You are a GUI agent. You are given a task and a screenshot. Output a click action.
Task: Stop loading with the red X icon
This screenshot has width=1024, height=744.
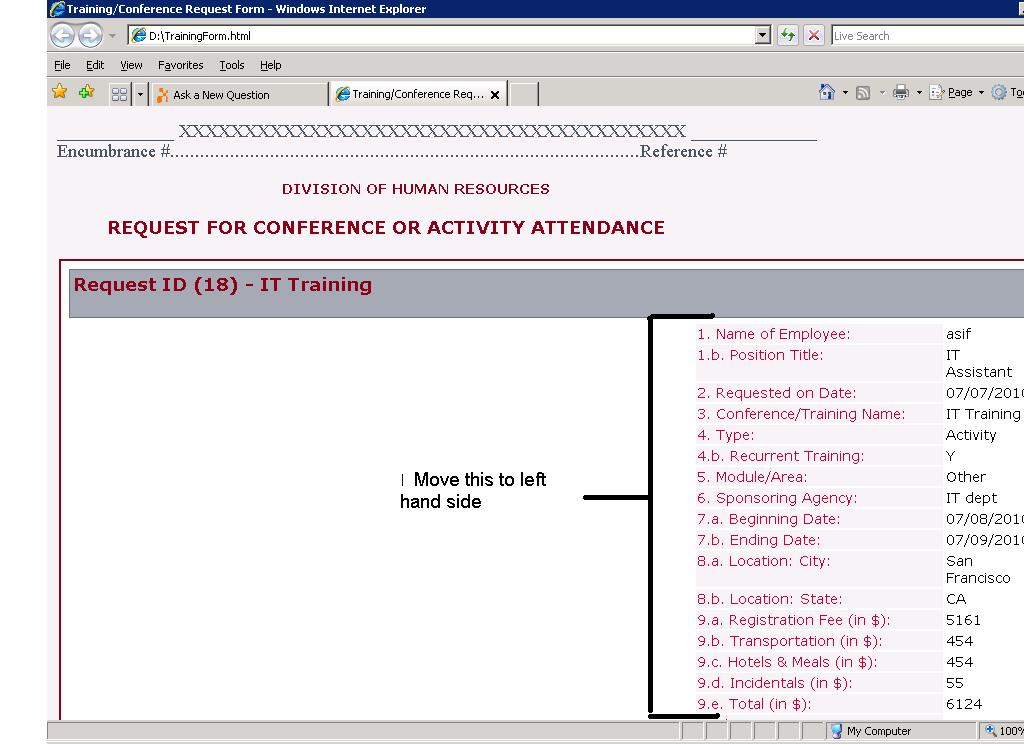point(813,35)
